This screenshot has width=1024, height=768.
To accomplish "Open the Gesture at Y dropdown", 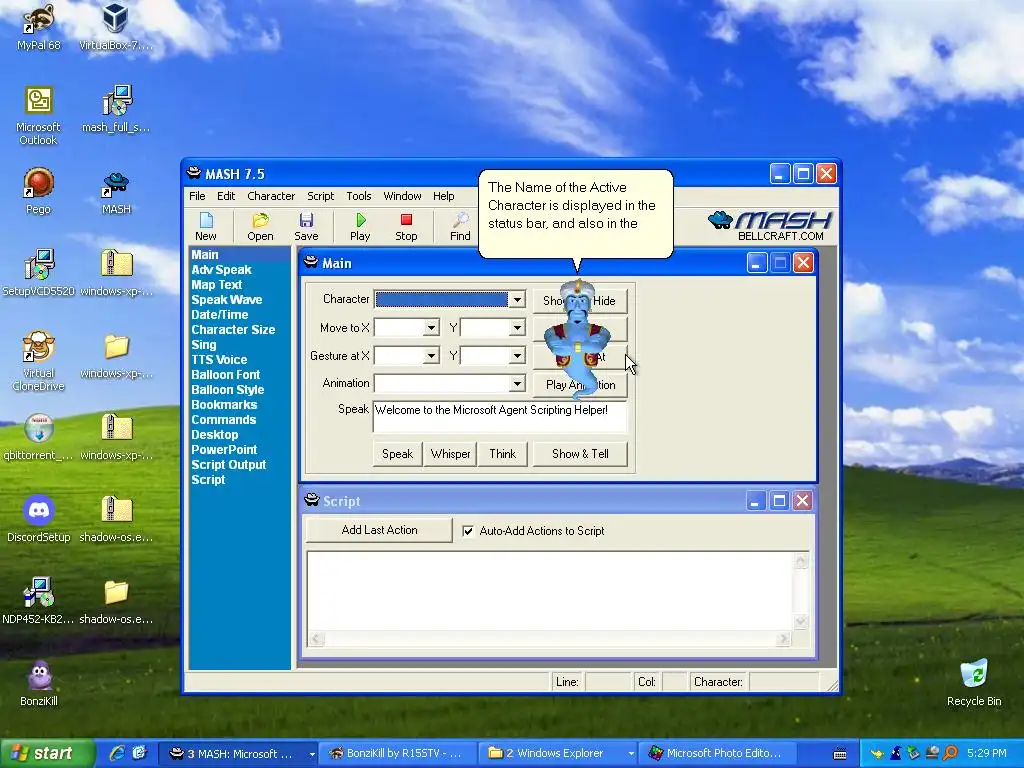I will [517, 356].
